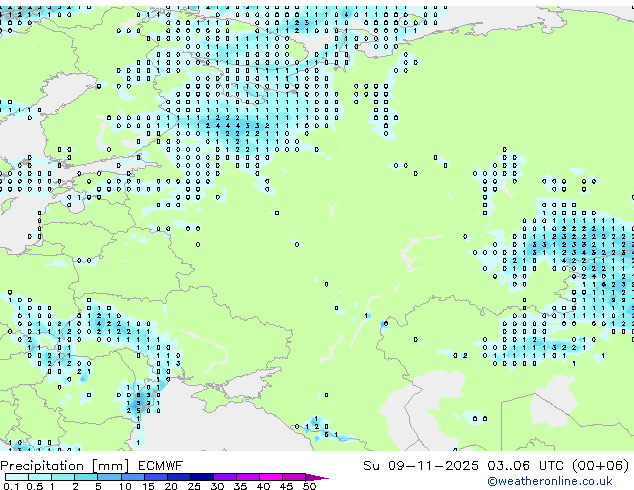The width and height of the screenshot is (634, 490).
Task: Click the '03..06 UTC' time text
Action: tap(525, 466)
